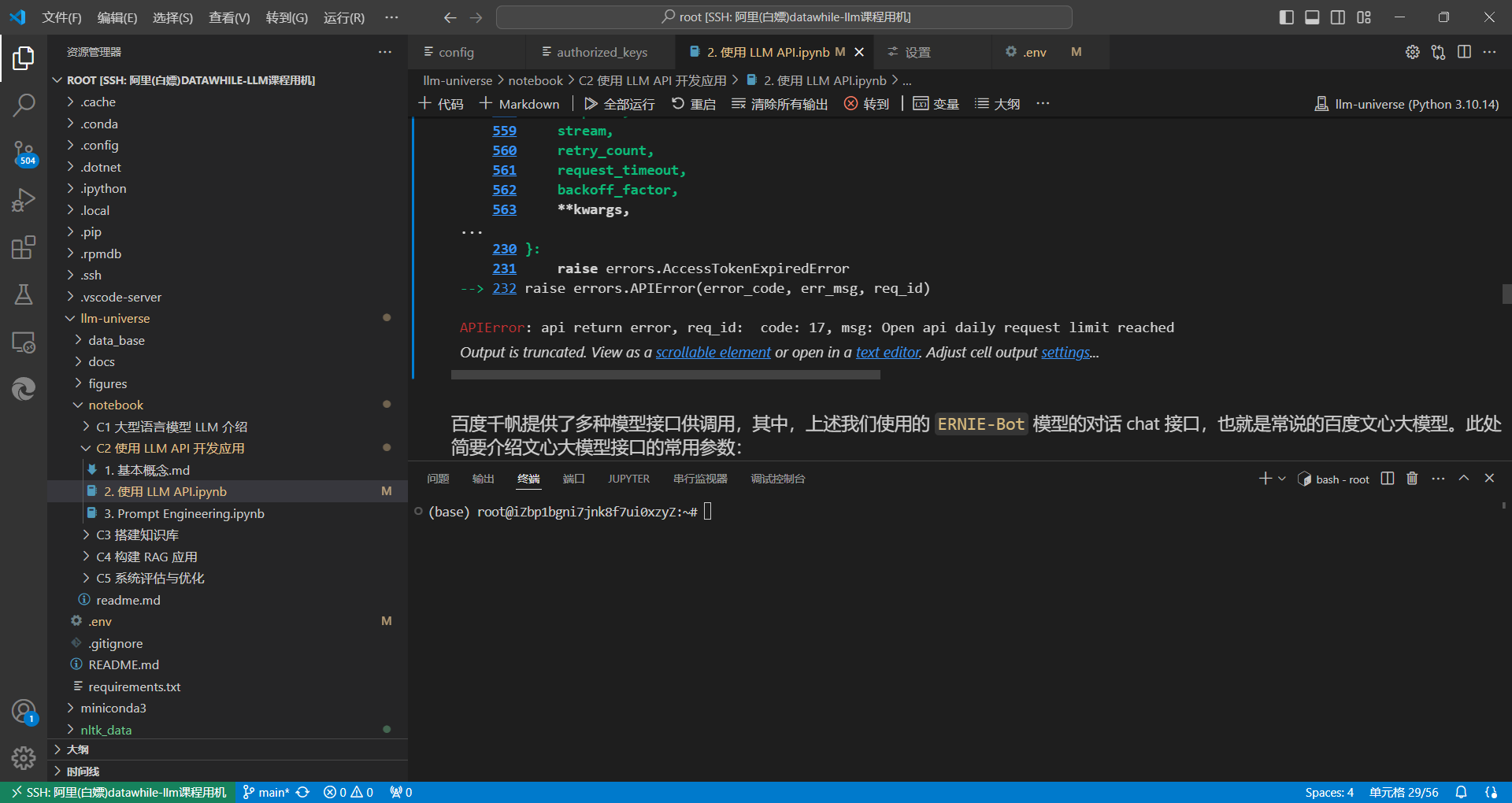This screenshot has width=1512, height=803.
Task: Kill terminal with the trash icon
Action: tap(1412, 479)
